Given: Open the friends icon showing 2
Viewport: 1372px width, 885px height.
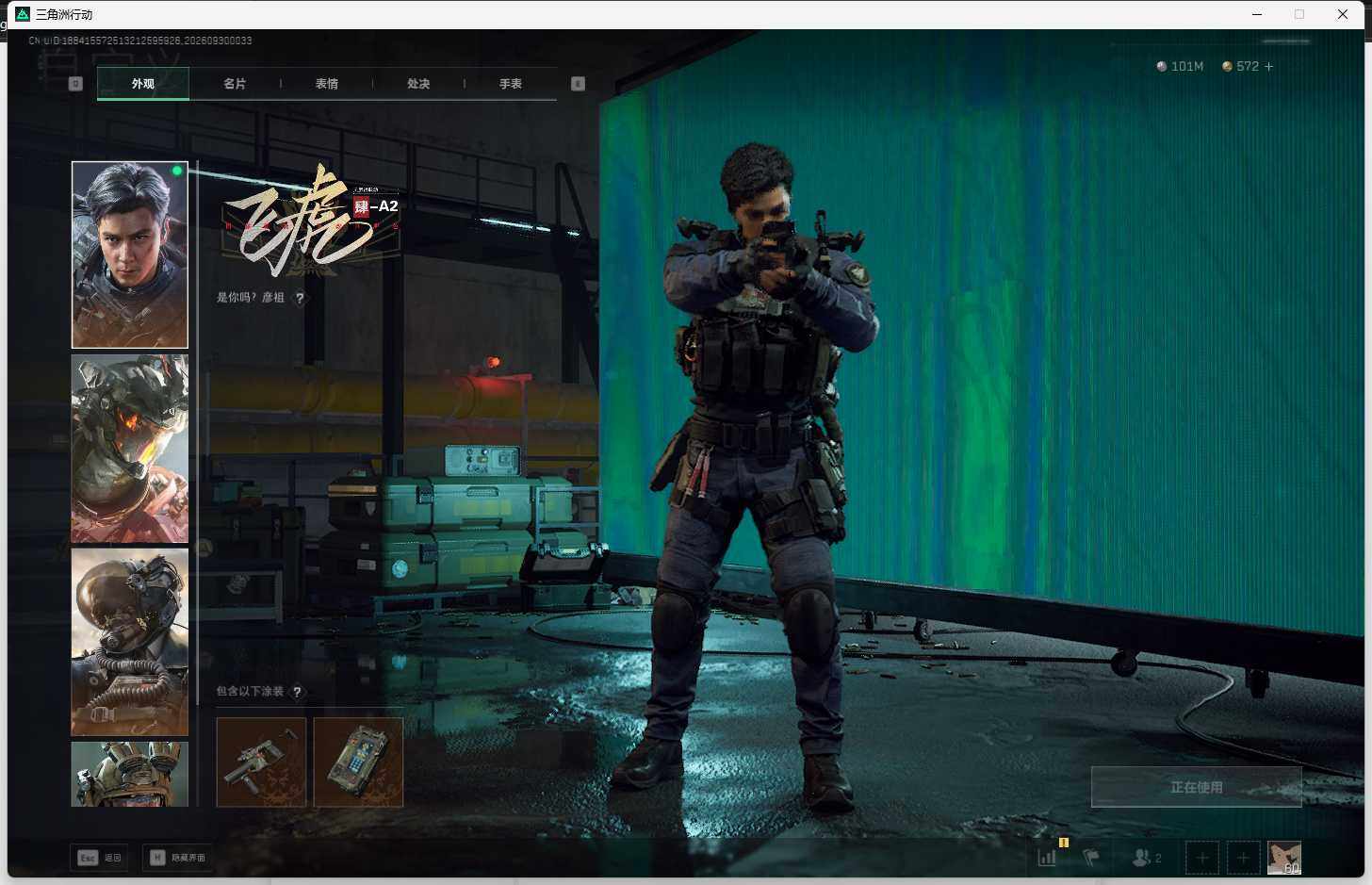Looking at the screenshot, I should pyautogui.click(x=1147, y=858).
